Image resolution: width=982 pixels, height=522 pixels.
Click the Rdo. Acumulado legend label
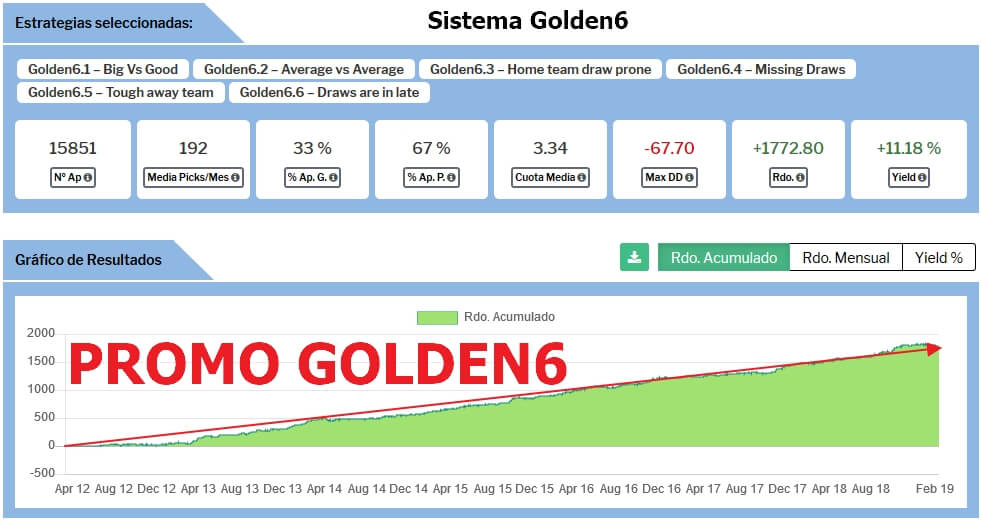pos(509,317)
